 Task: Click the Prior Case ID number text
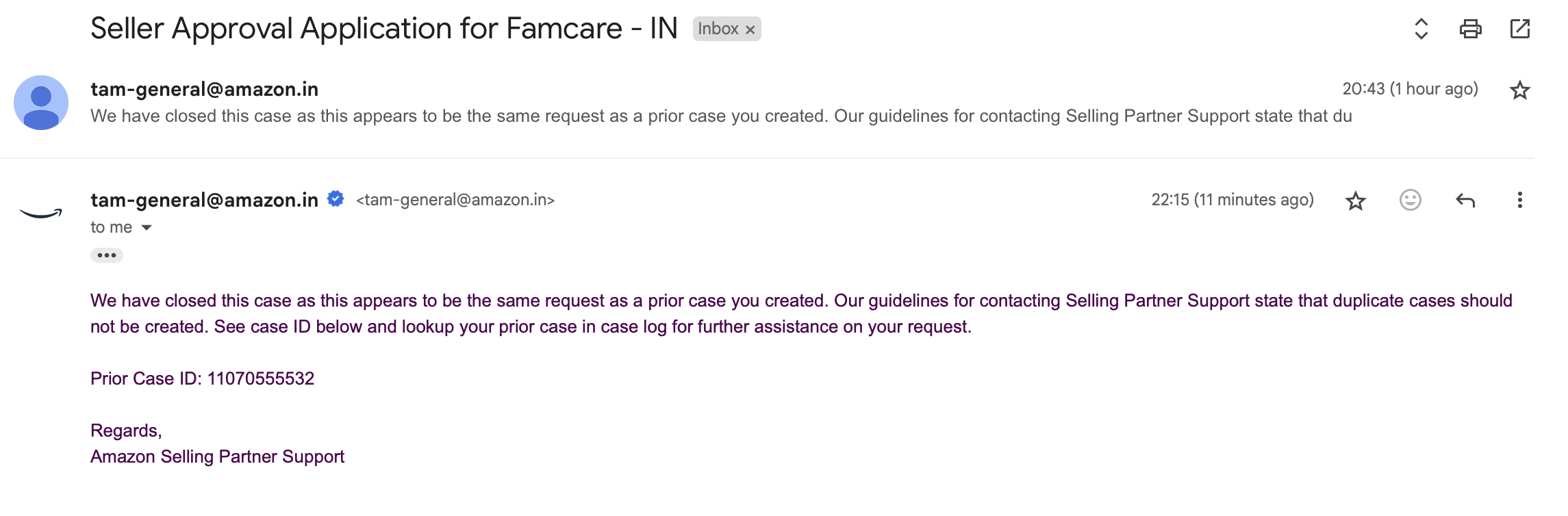point(261,378)
